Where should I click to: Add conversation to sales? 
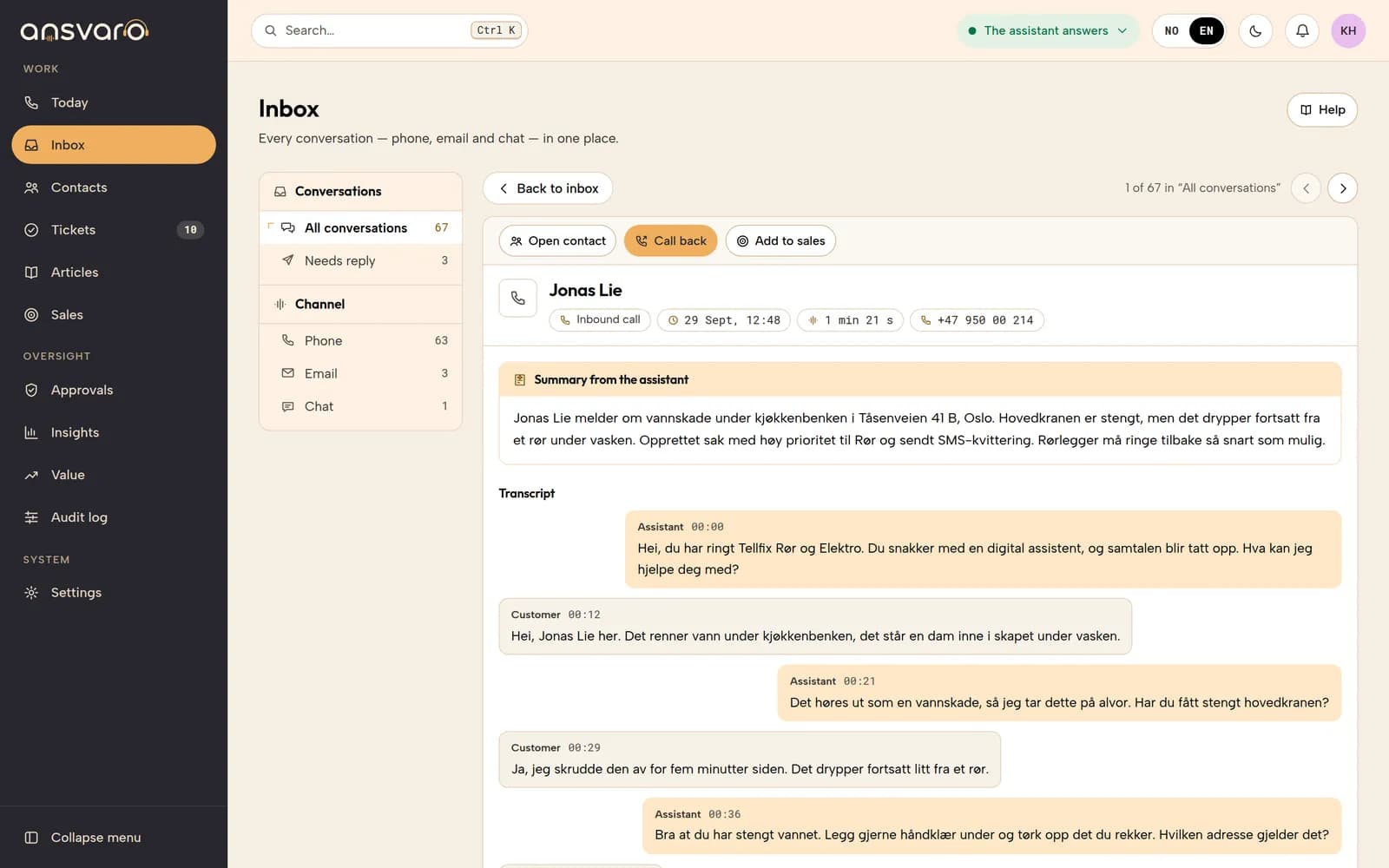[780, 240]
